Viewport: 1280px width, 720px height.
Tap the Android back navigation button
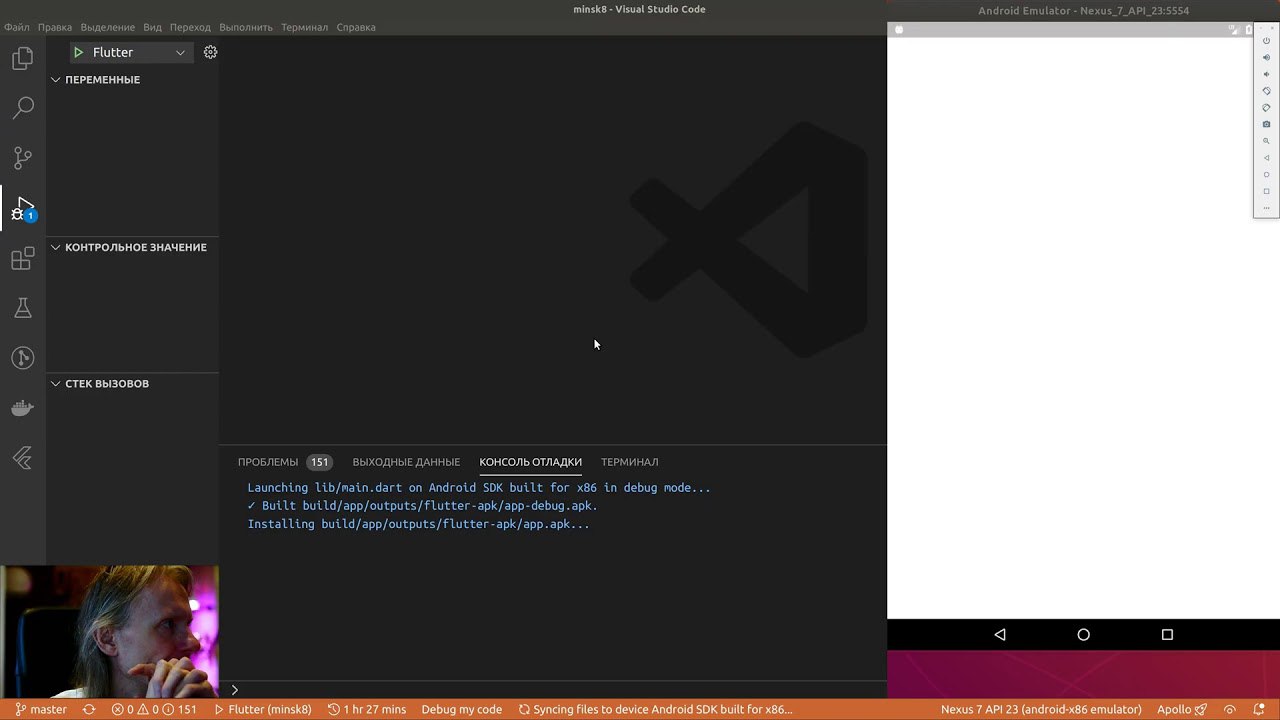pos(1000,635)
